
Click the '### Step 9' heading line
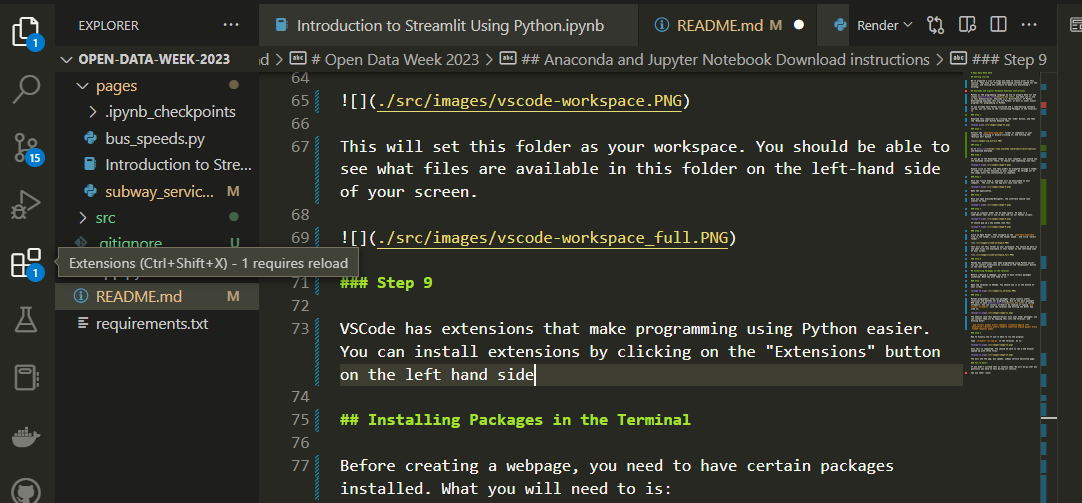pos(386,283)
